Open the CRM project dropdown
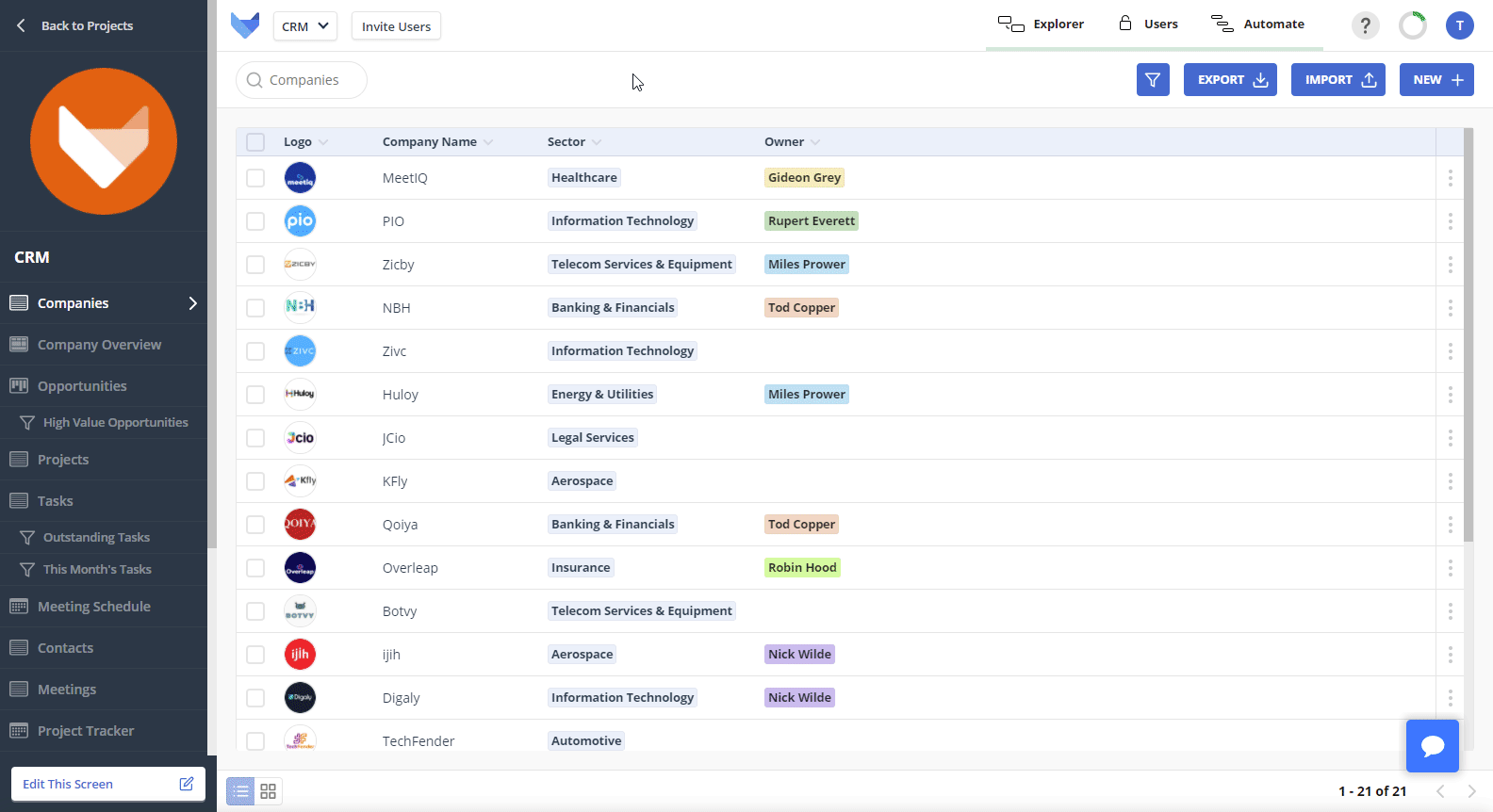The height and width of the screenshot is (812, 1493). [304, 26]
